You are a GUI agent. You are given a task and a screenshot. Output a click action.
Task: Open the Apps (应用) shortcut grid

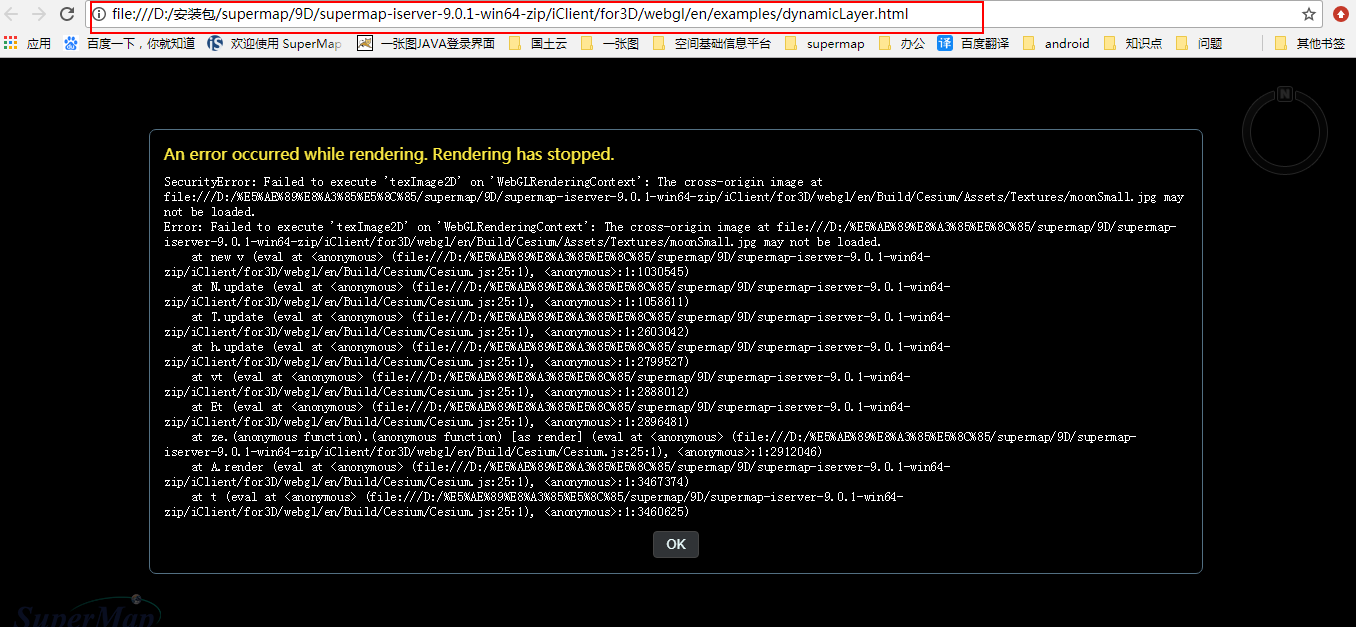pyautogui.click(x=27, y=43)
